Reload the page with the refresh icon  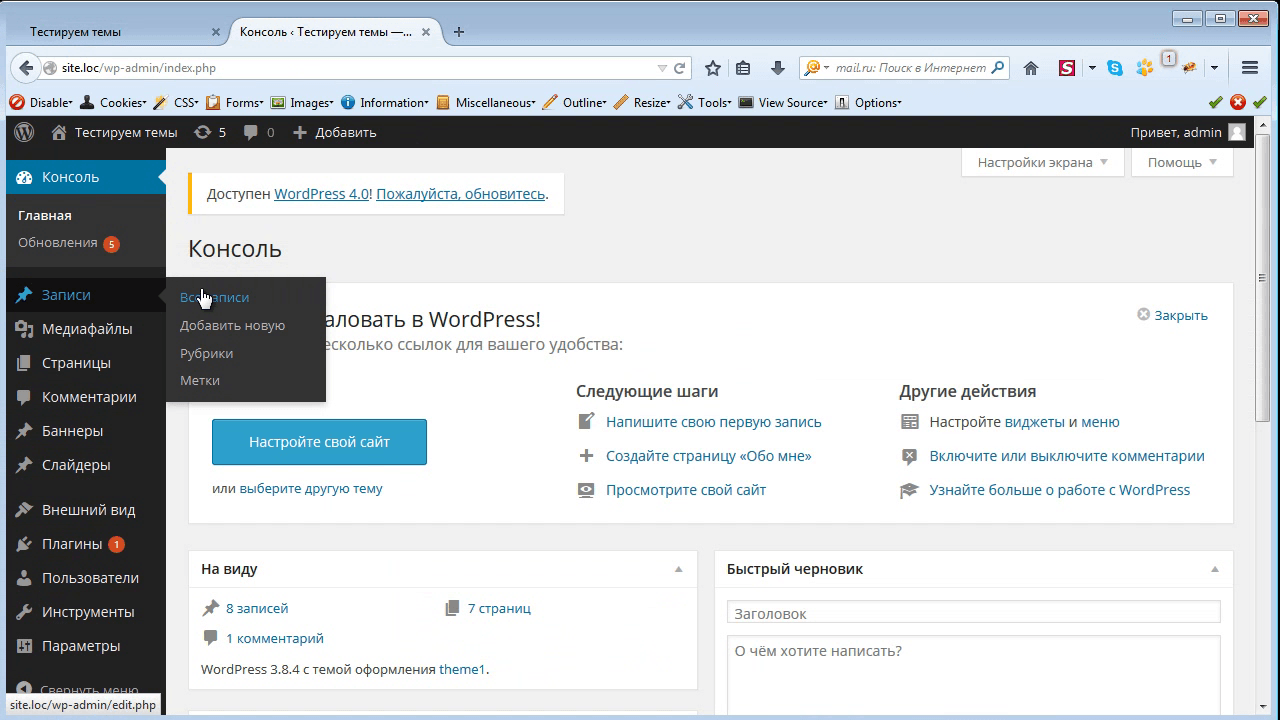click(x=679, y=68)
